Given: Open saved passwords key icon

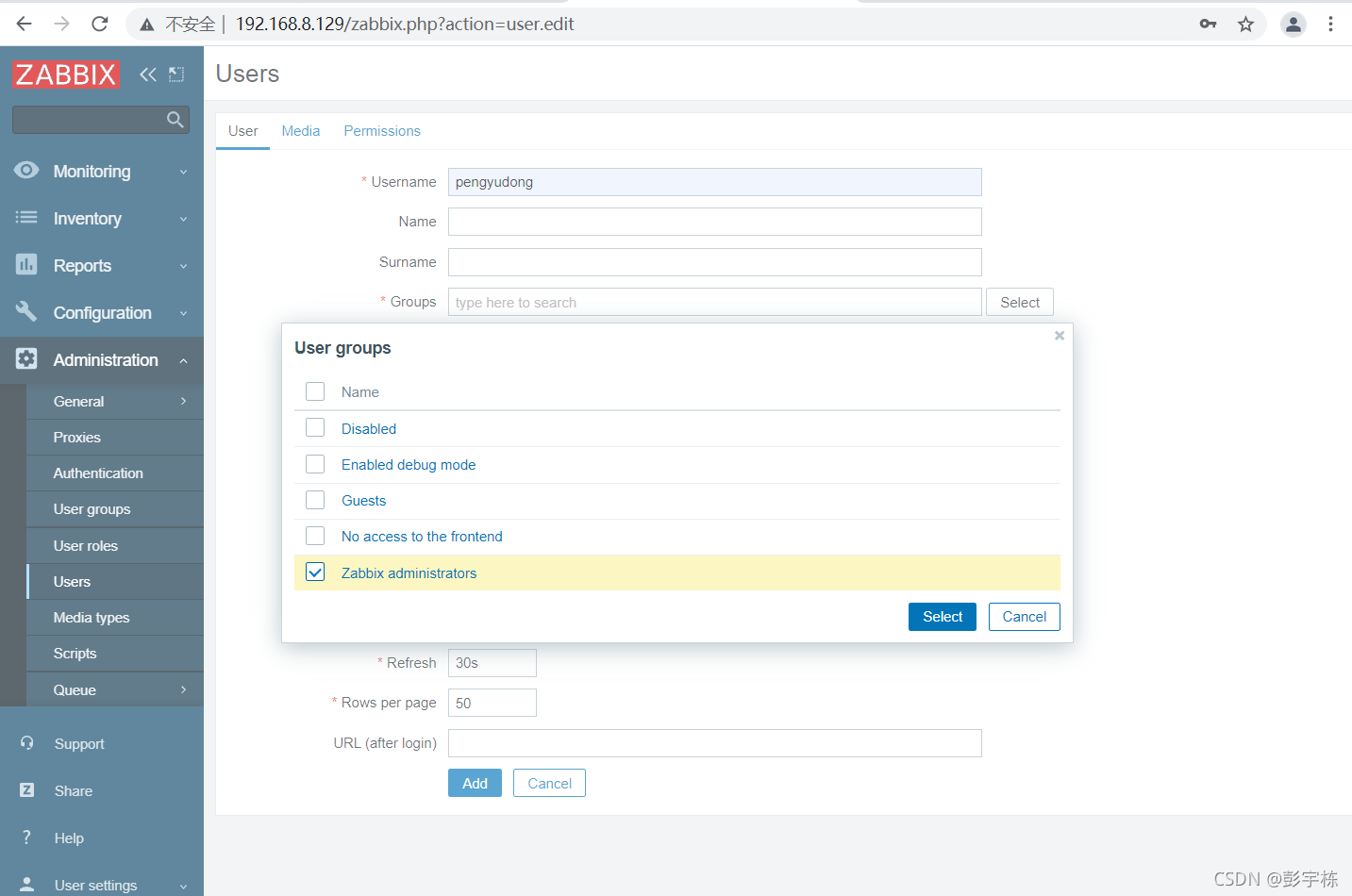Looking at the screenshot, I should pyautogui.click(x=1208, y=24).
